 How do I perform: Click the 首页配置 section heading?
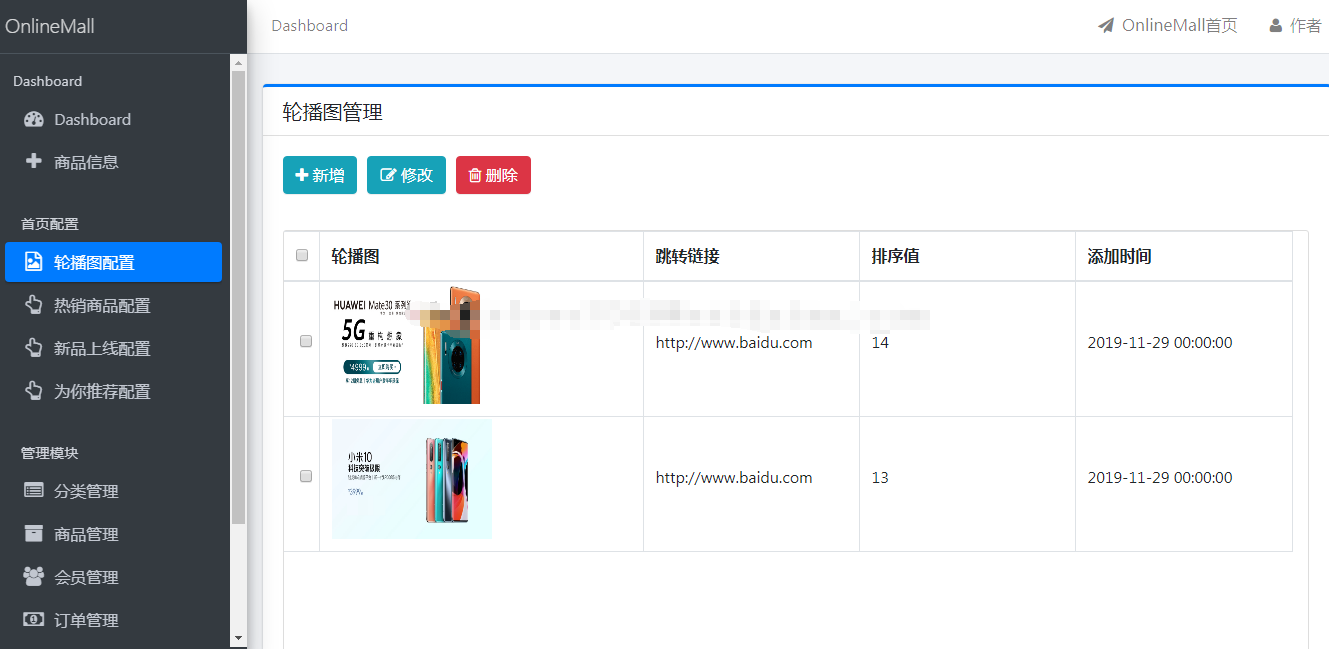(x=49, y=223)
